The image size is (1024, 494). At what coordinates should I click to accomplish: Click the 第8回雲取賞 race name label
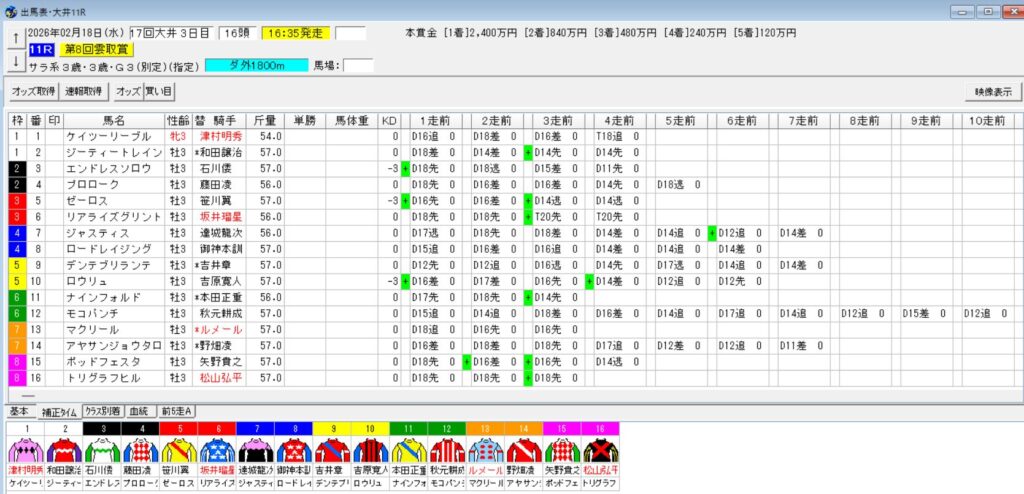[x=96, y=50]
